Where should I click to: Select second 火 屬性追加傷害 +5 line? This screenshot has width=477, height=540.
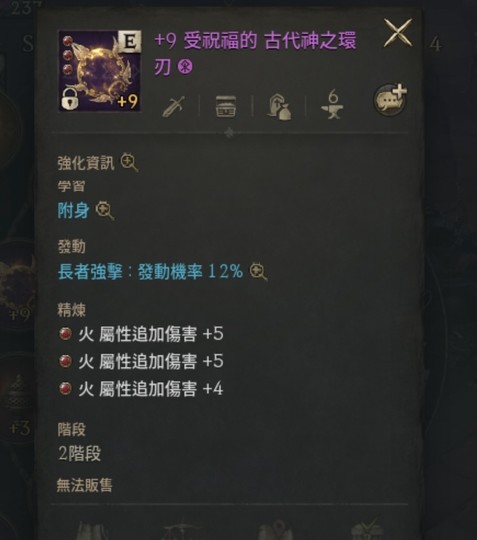(x=141, y=361)
